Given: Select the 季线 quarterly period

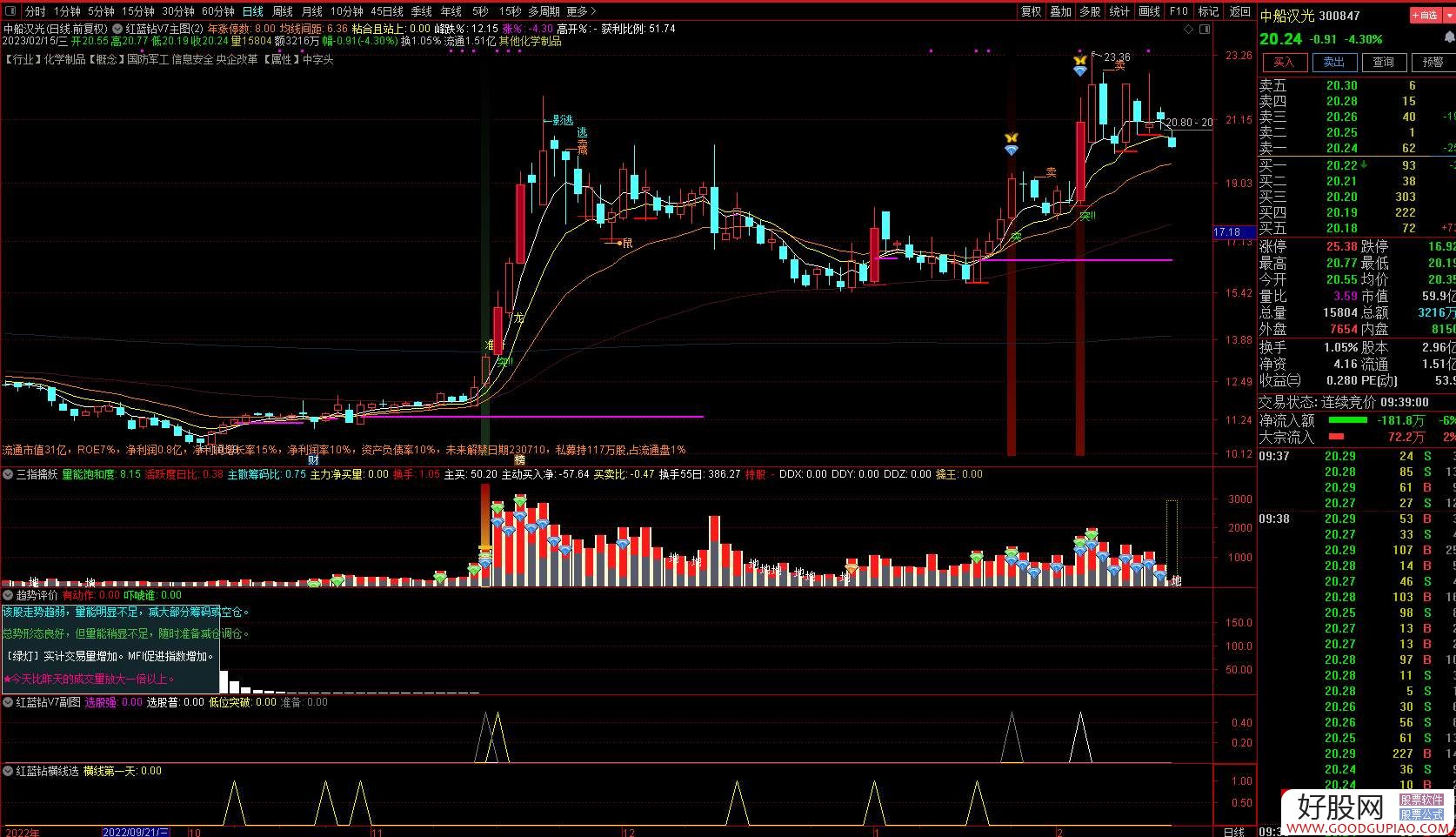Looking at the screenshot, I should [421, 11].
